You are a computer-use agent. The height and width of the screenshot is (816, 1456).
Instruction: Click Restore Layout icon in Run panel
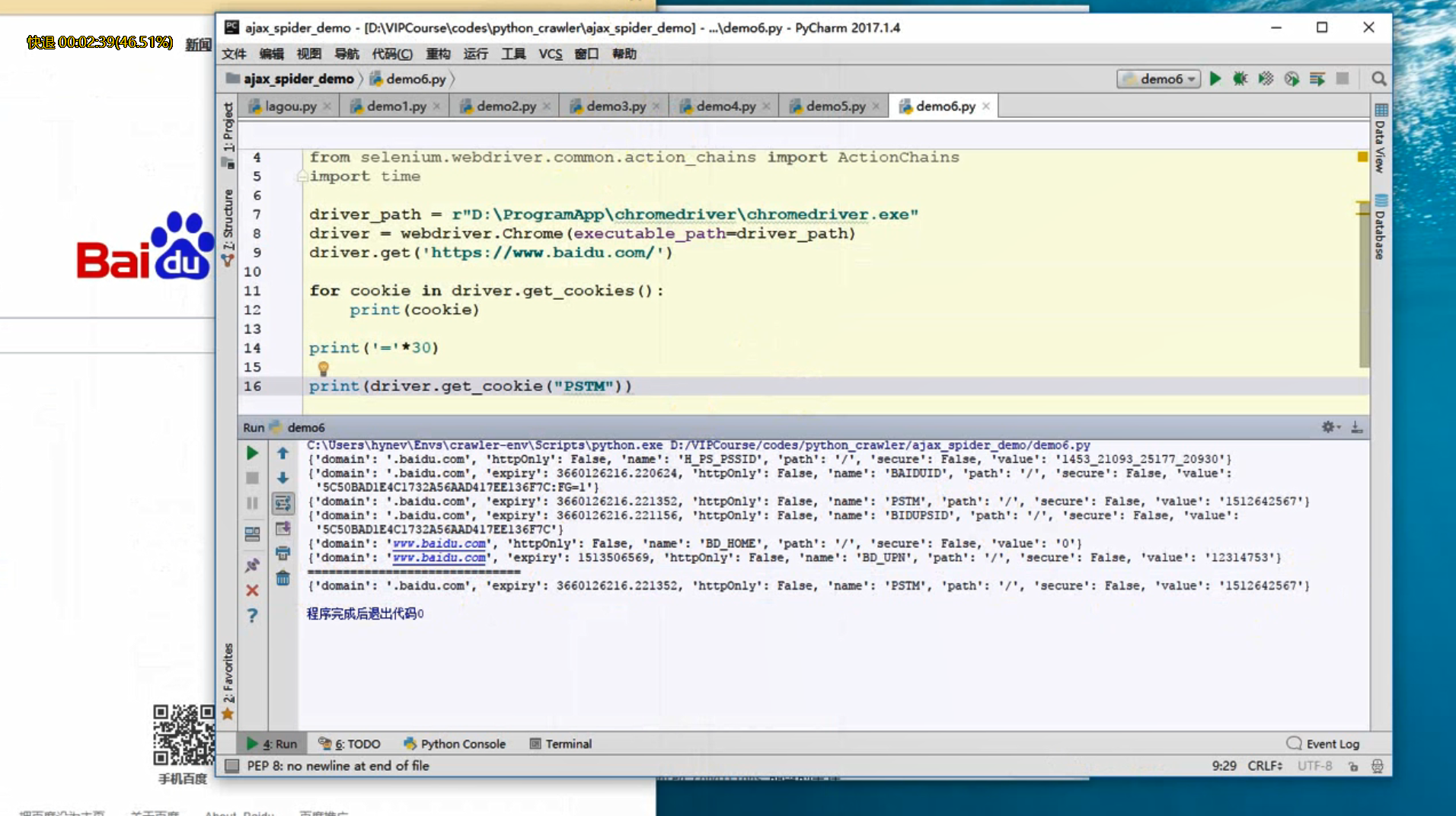point(252,534)
